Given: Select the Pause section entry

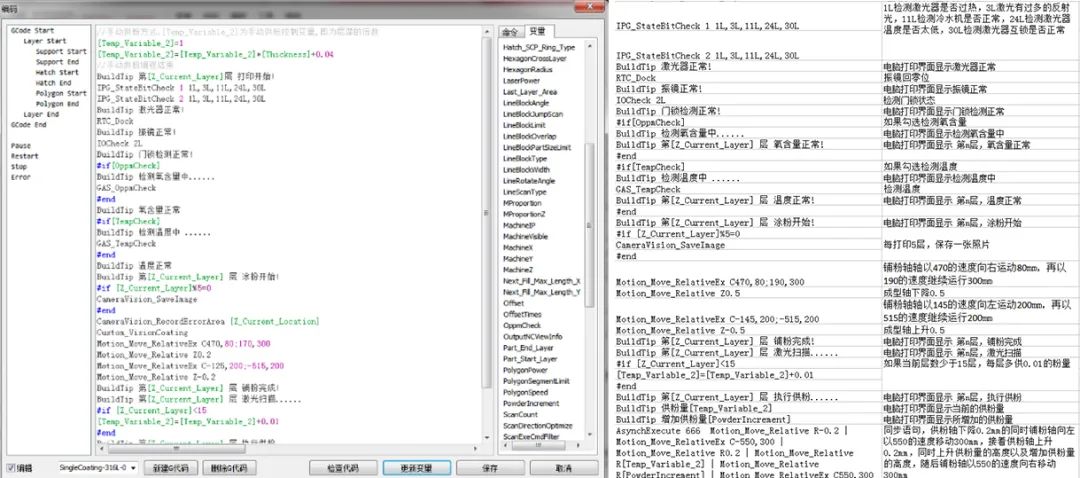Looking at the screenshot, I should point(21,145).
